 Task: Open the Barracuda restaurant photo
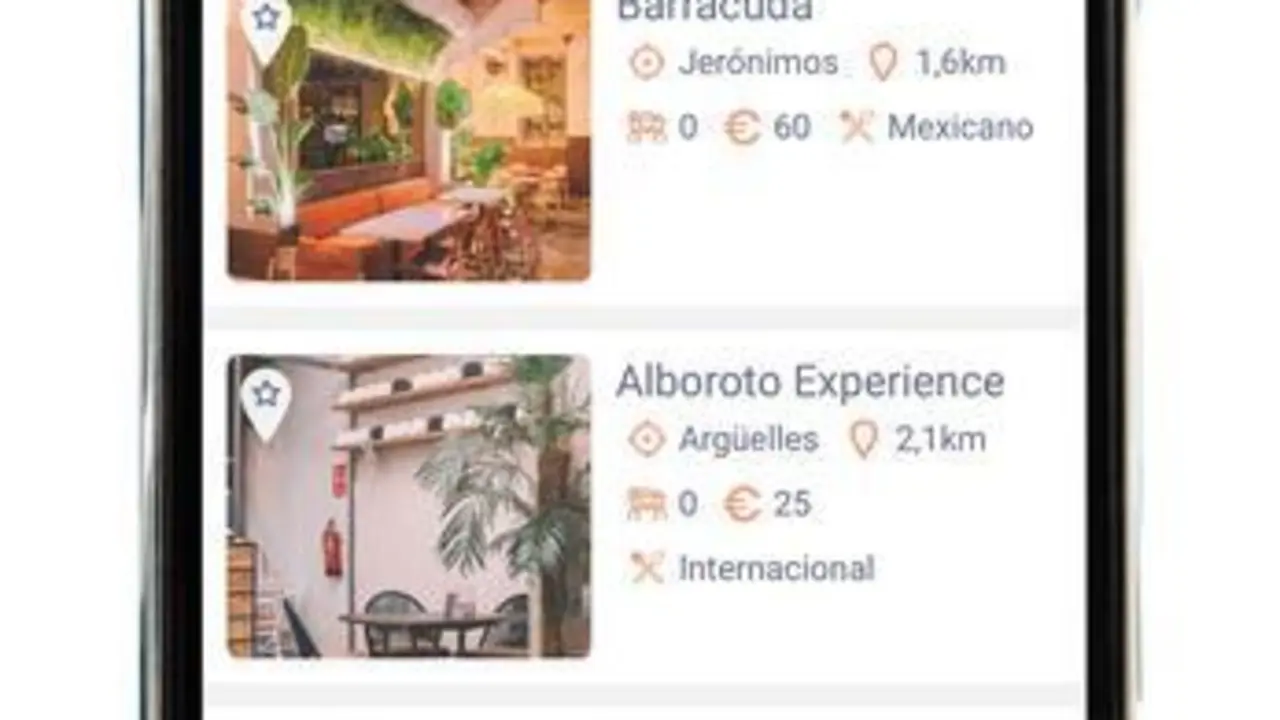coord(408,140)
